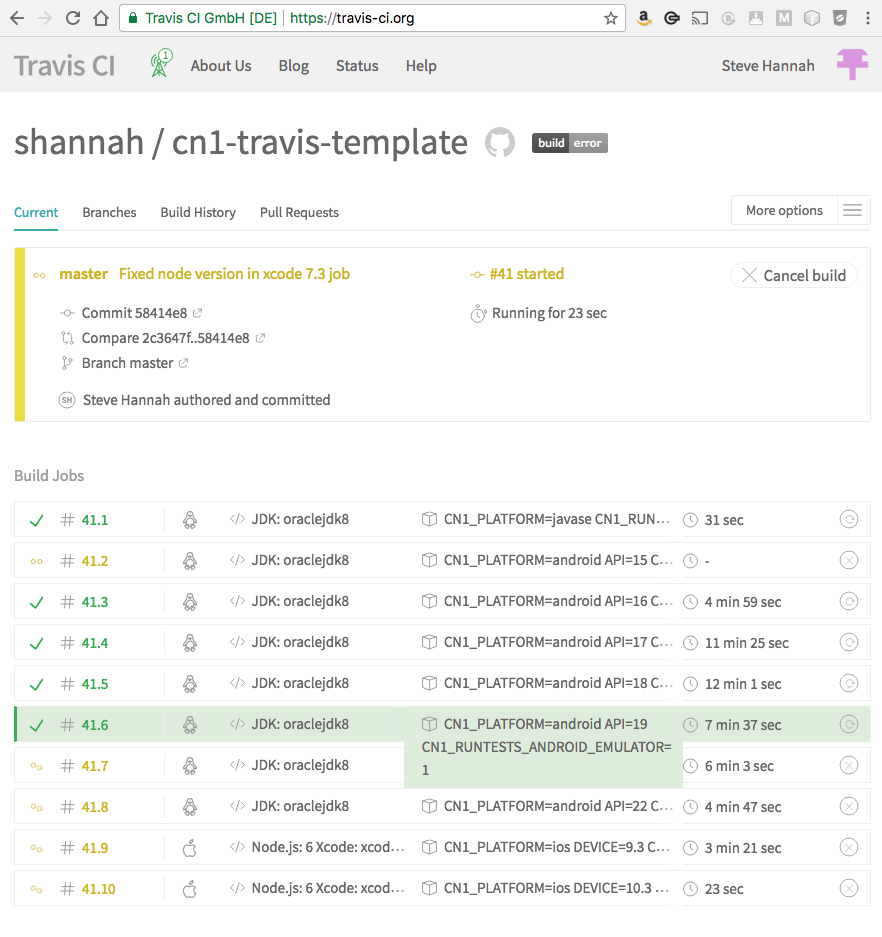The image size is (882, 937).
Task: Select the Android icon on job 41.3
Action: click(x=190, y=601)
